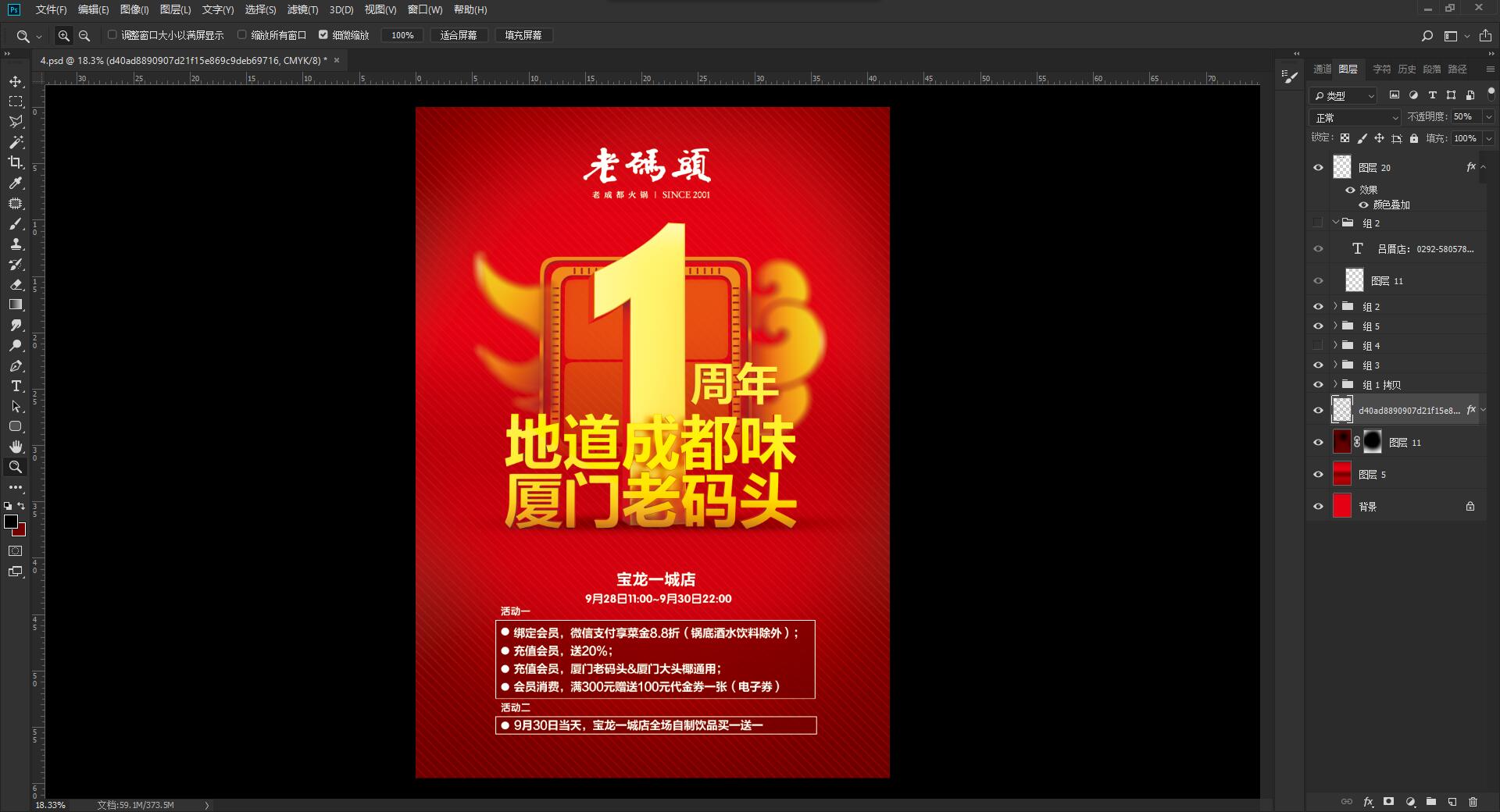Viewport: 1500px width, 812px height.
Task: Open the blend mode 正常 dropdown
Action: 1355,117
